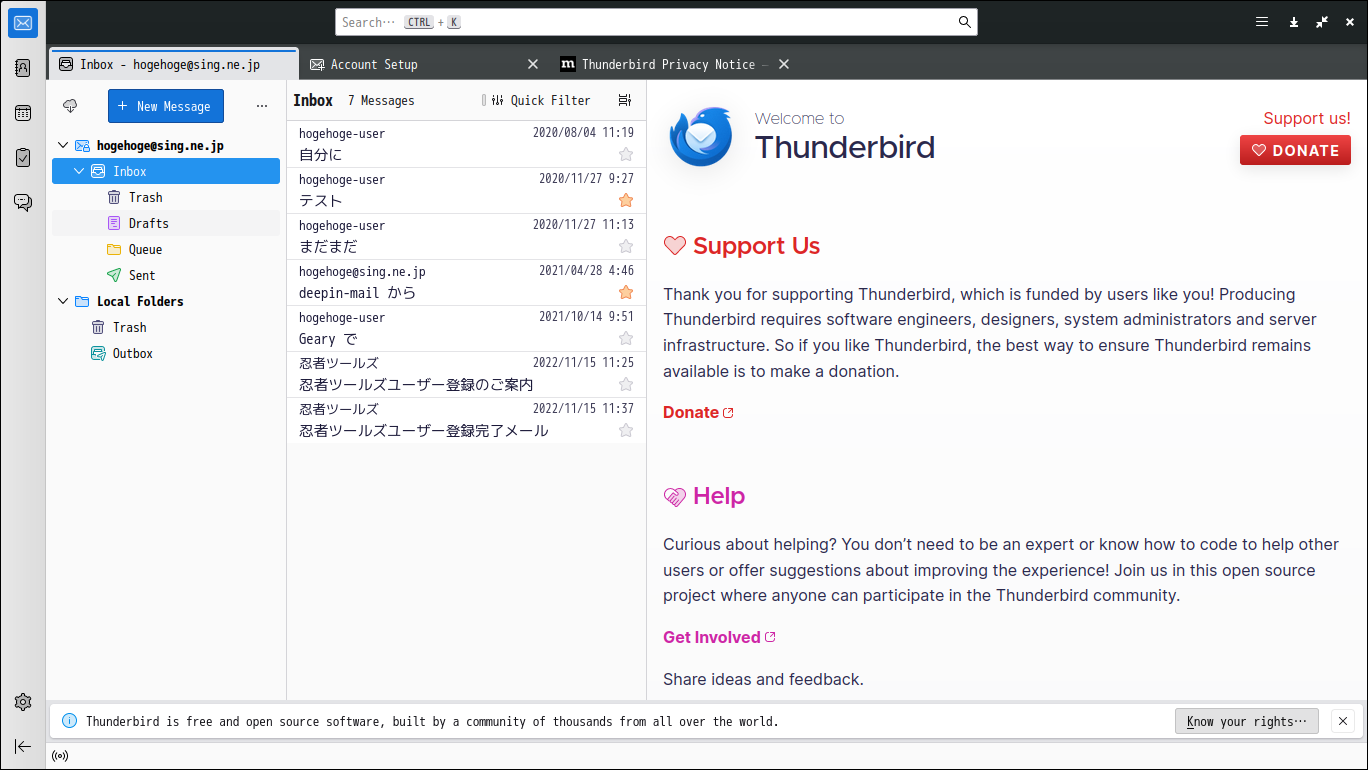Star the 忍者ツールズユーザー登録完了メール message

(626, 430)
